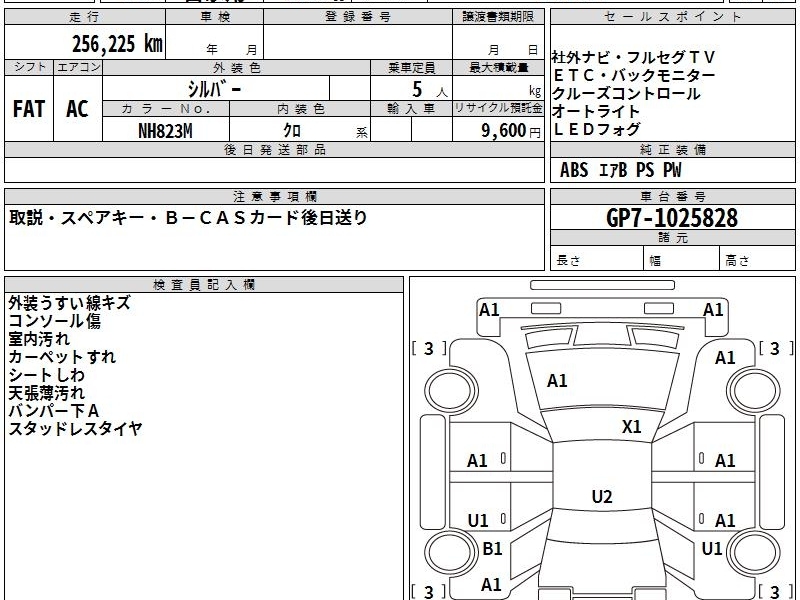This screenshot has height=600, width=800.
Task: Click the 内装色 header cell
Action: (x=300, y=109)
